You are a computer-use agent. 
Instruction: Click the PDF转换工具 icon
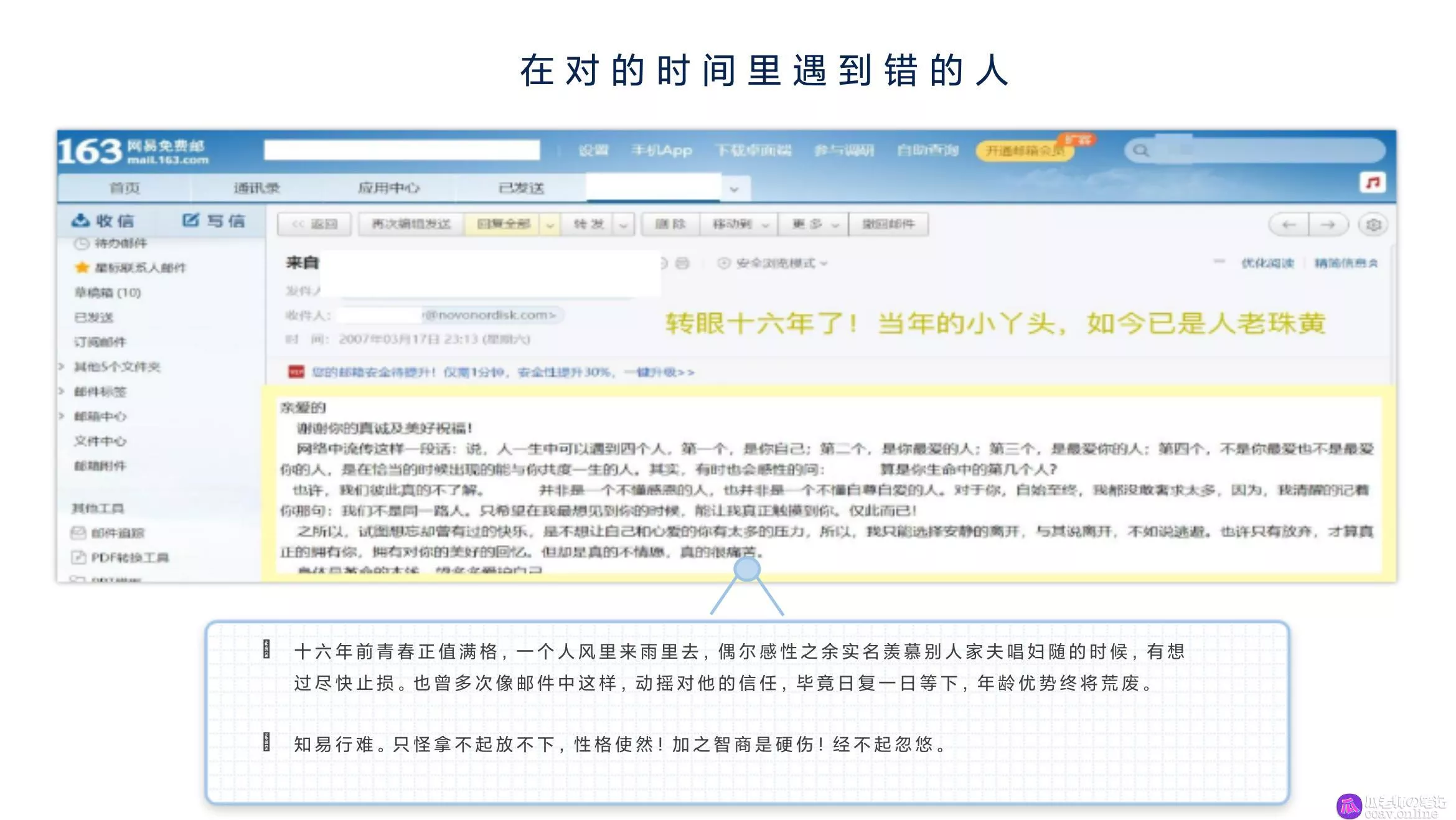coord(78,557)
